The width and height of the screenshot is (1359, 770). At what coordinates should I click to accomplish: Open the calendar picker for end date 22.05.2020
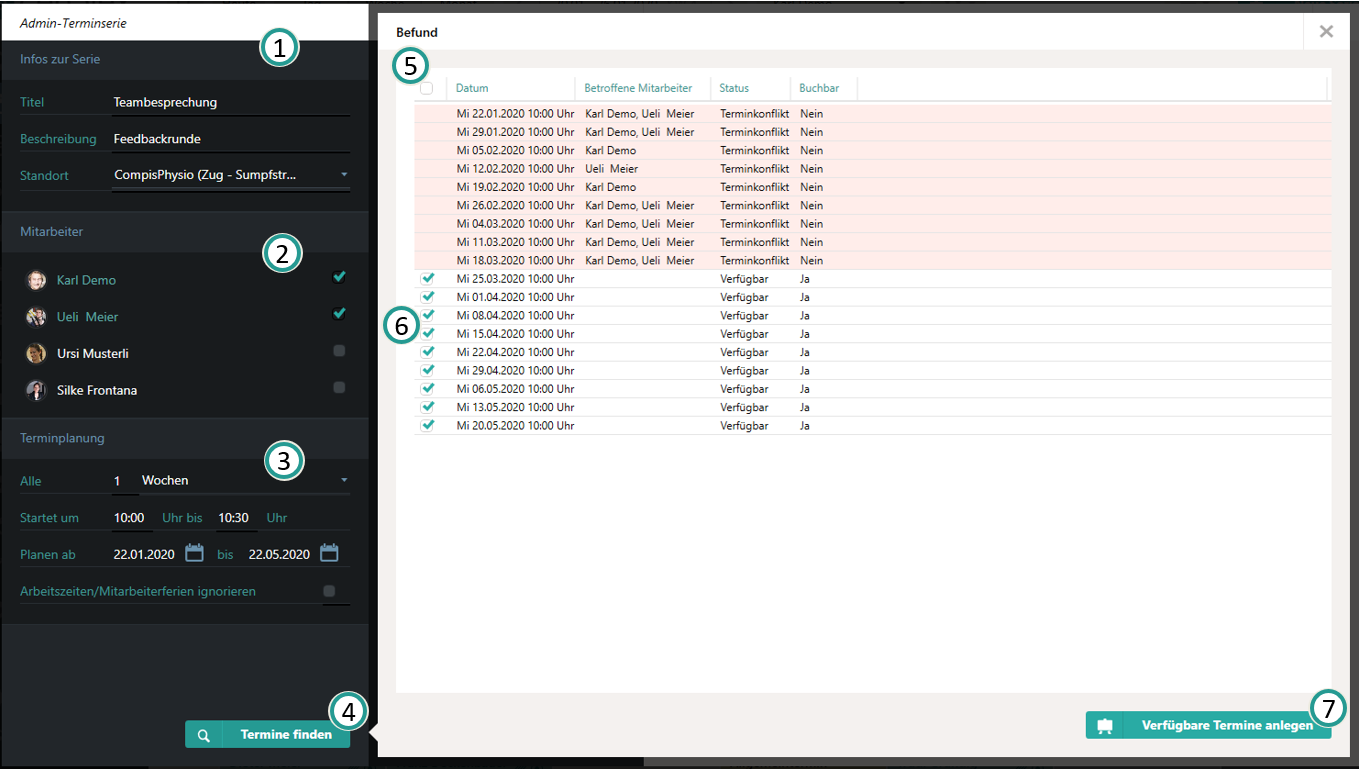[x=329, y=553]
